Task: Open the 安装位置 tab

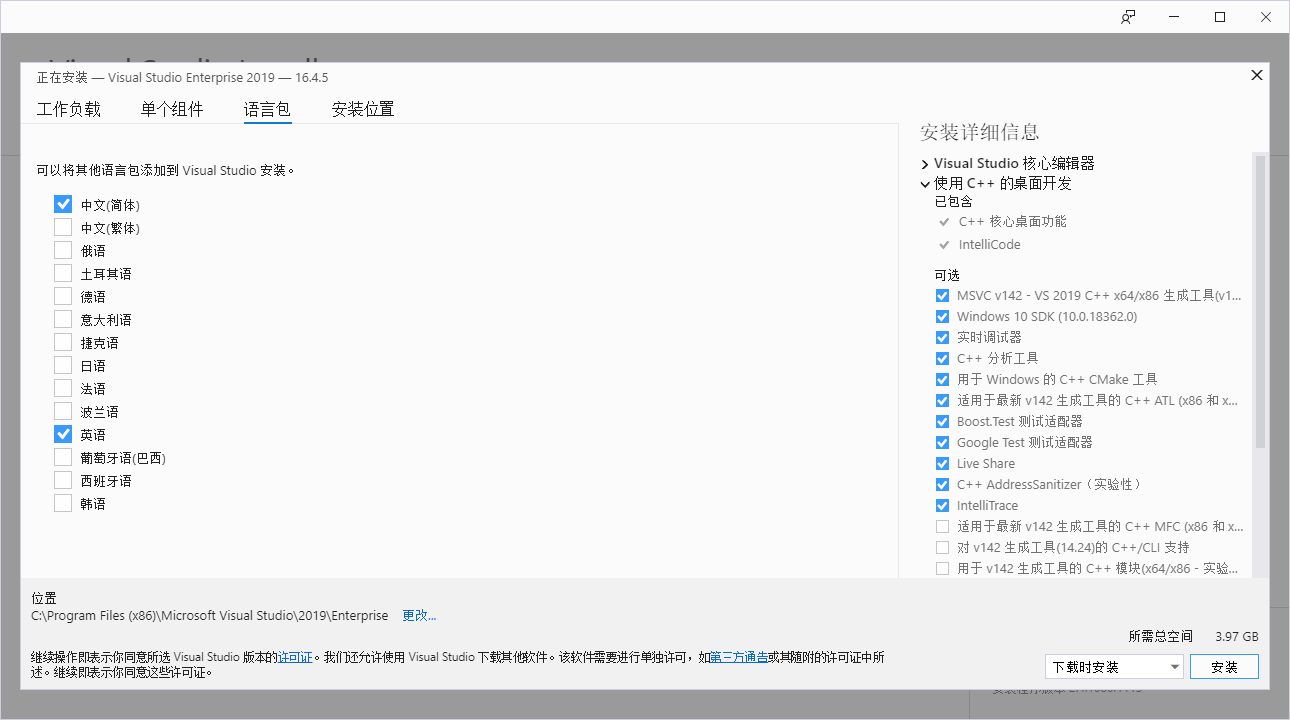Action: click(x=363, y=109)
